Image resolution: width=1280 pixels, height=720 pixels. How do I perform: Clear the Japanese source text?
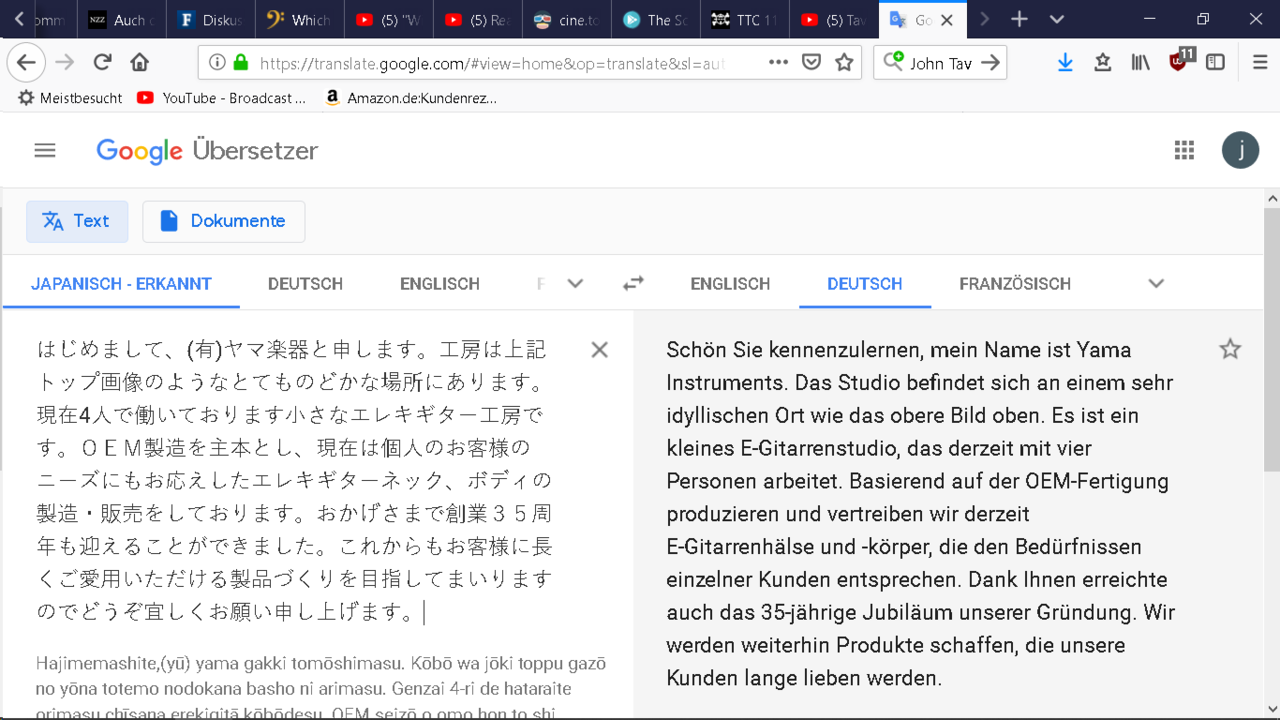599,349
